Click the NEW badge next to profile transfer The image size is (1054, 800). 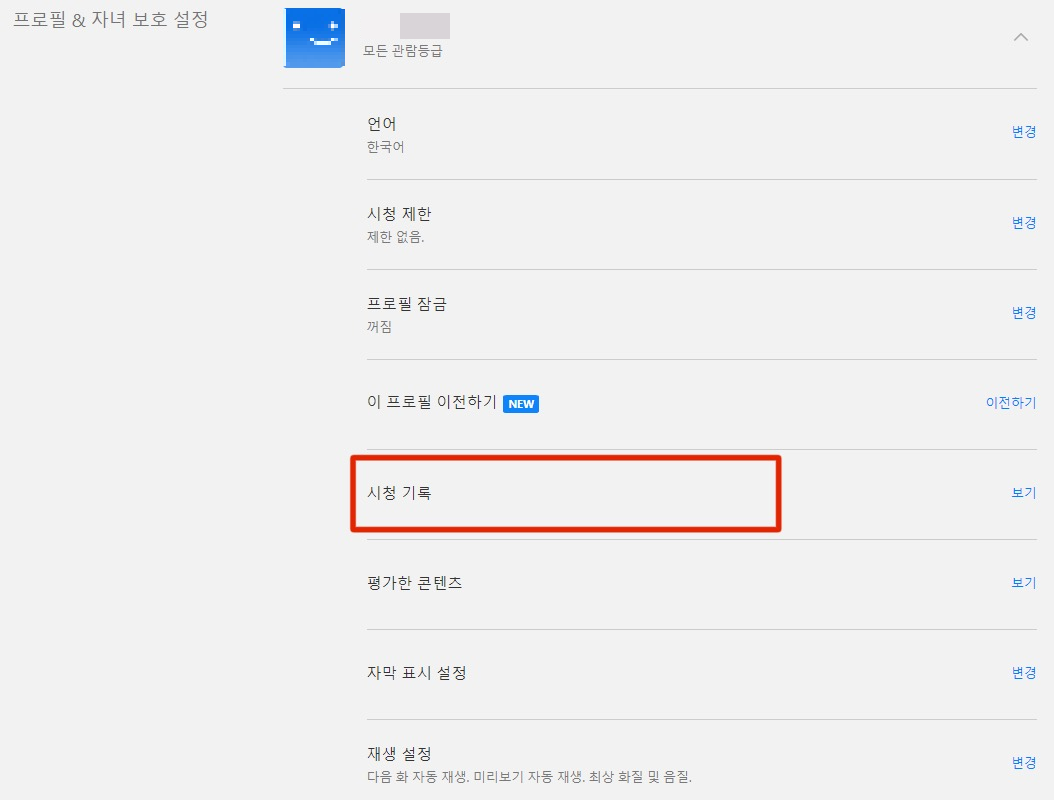click(x=520, y=403)
